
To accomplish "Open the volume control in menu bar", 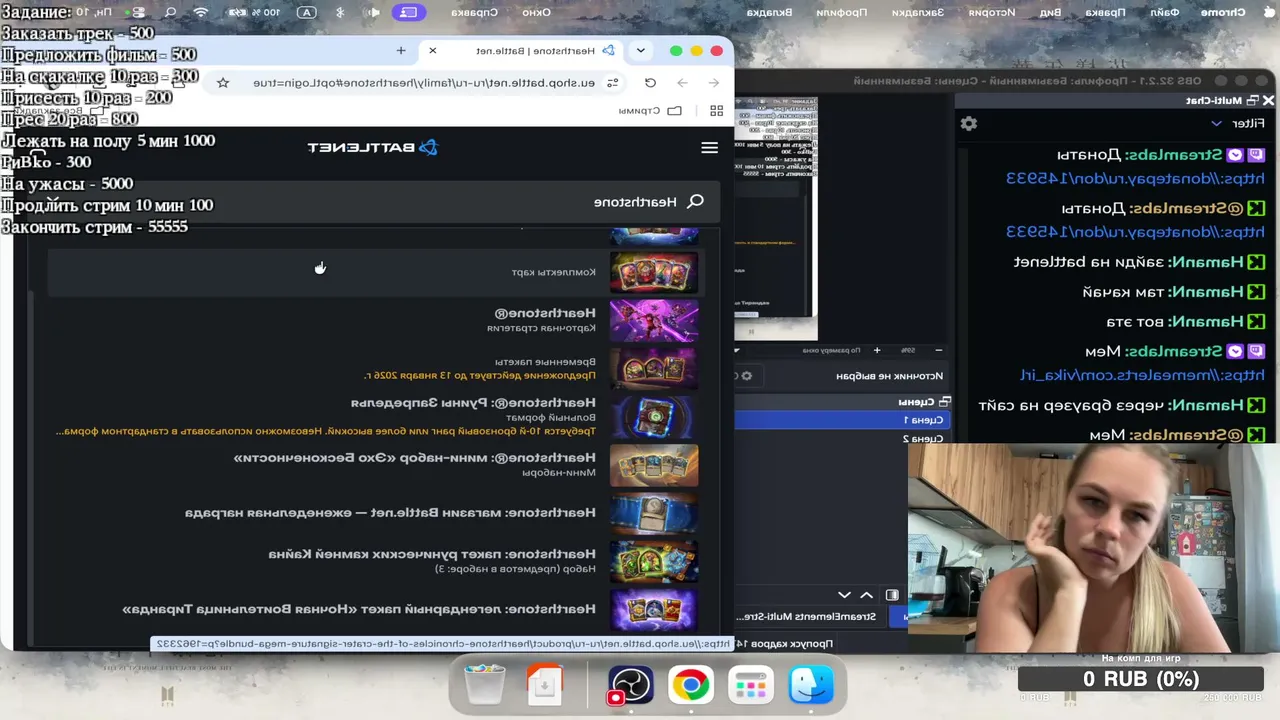I will [x=373, y=12].
